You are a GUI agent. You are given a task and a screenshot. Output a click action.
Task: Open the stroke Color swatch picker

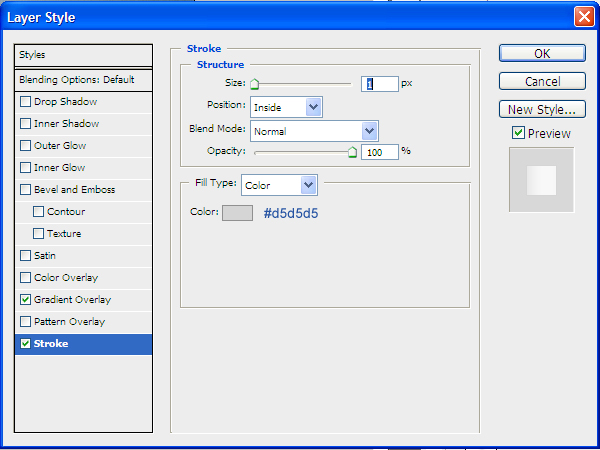237,213
